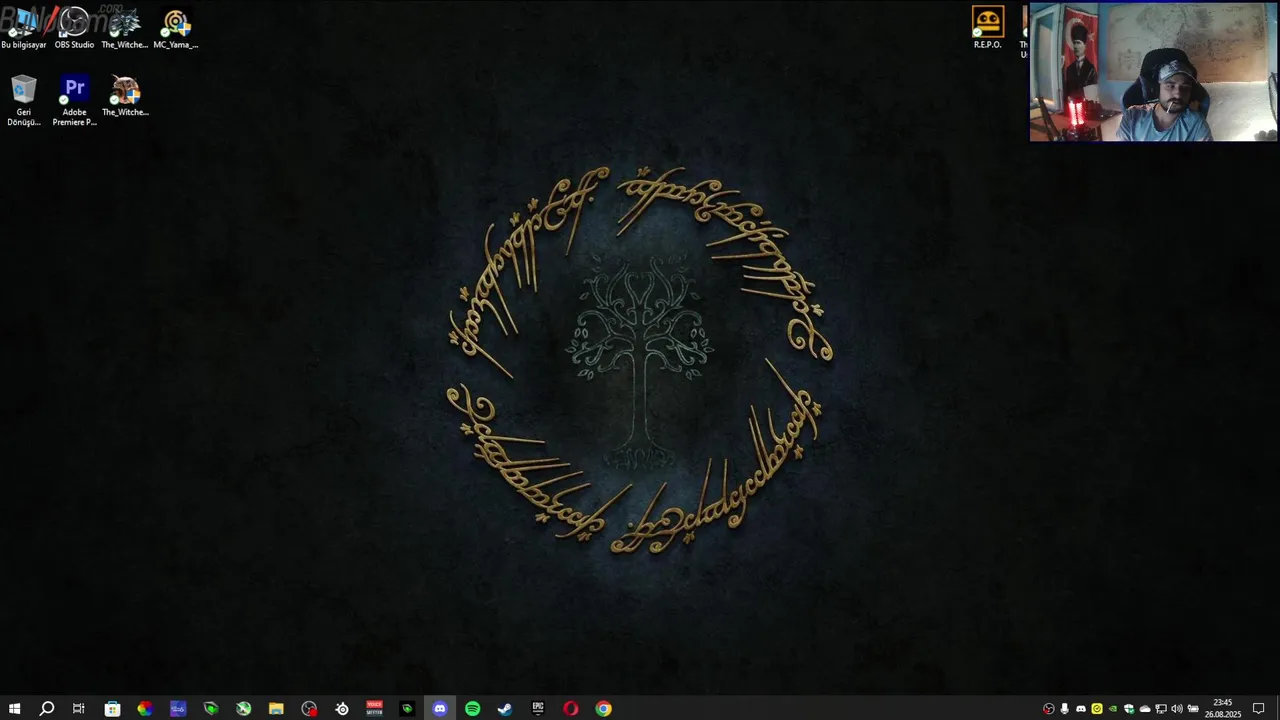Select the MC_Yama desktop icon
Image resolution: width=1280 pixels, height=720 pixels.
click(x=176, y=28)
